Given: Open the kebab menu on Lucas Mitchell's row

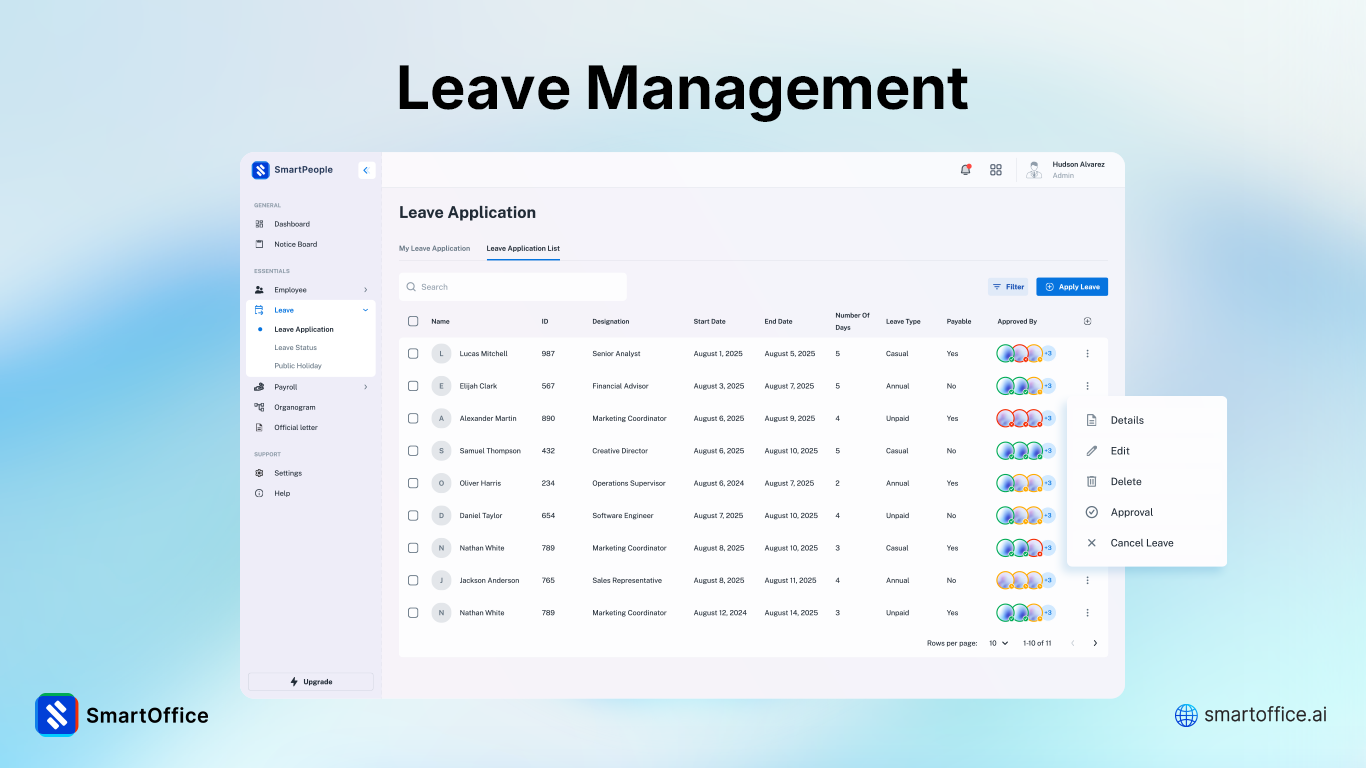Looking at the screenshot, I should click(1087, 353).
